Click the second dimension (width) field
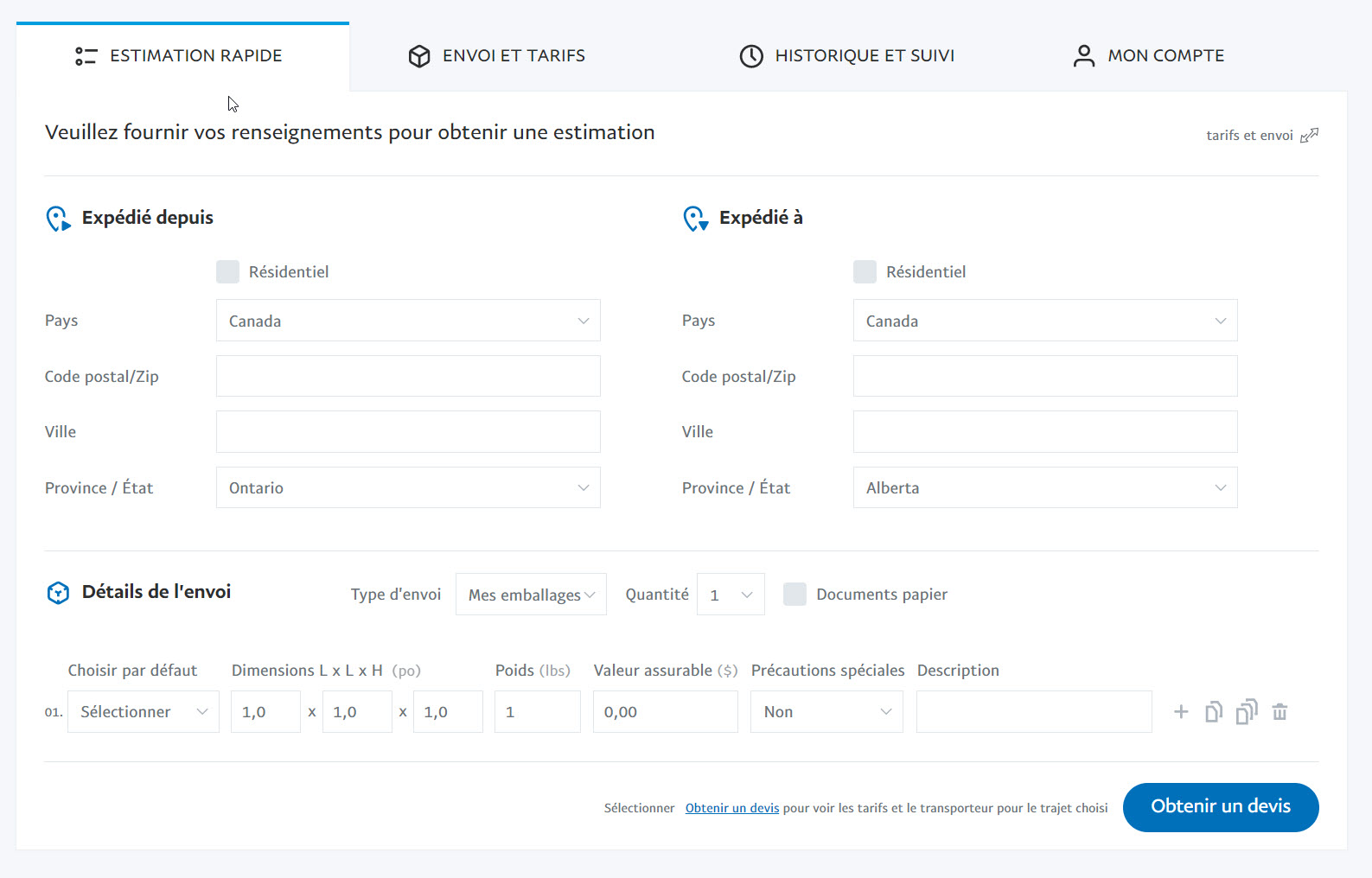Viewport: 1372px width, 878px height. [x=357, y=712]
